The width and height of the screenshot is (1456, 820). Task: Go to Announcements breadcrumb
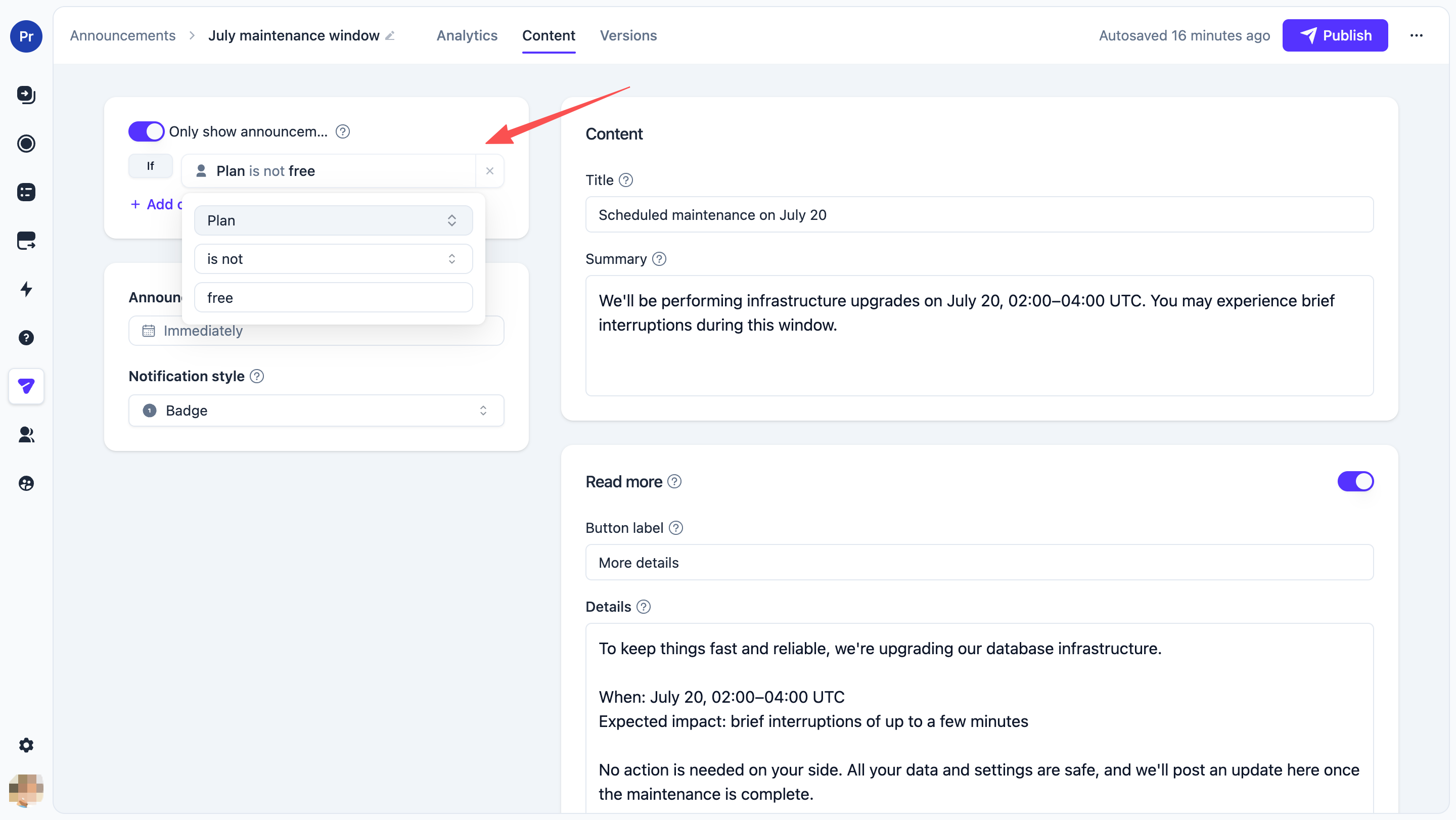pos(123,35)
